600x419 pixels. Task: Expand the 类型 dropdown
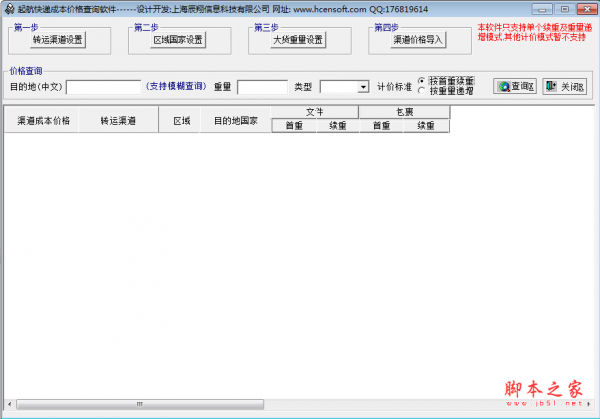click(363, 87)
